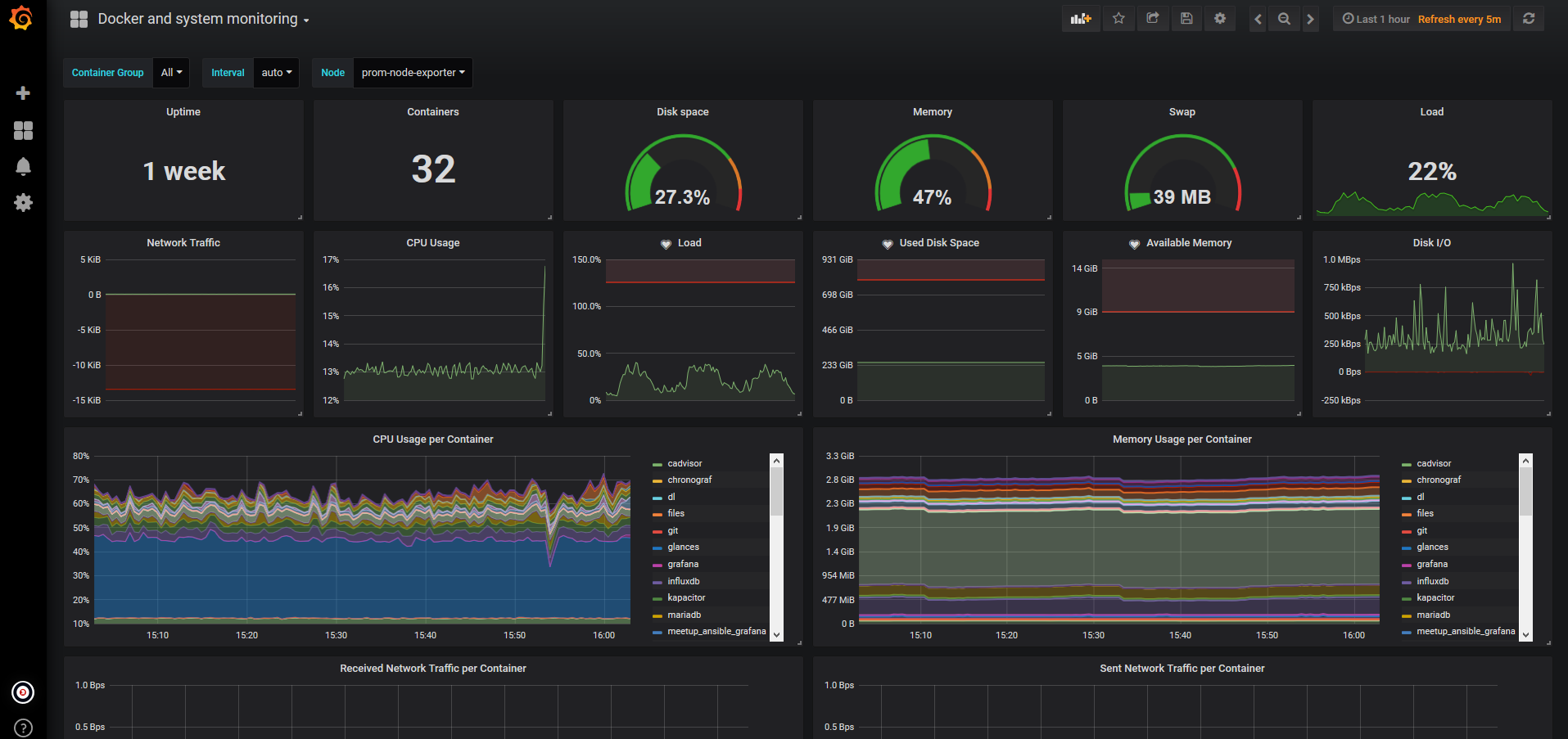Open Swap panel title menu
This screenshot has height=739, width=1568.
(x=1182, y=112)
